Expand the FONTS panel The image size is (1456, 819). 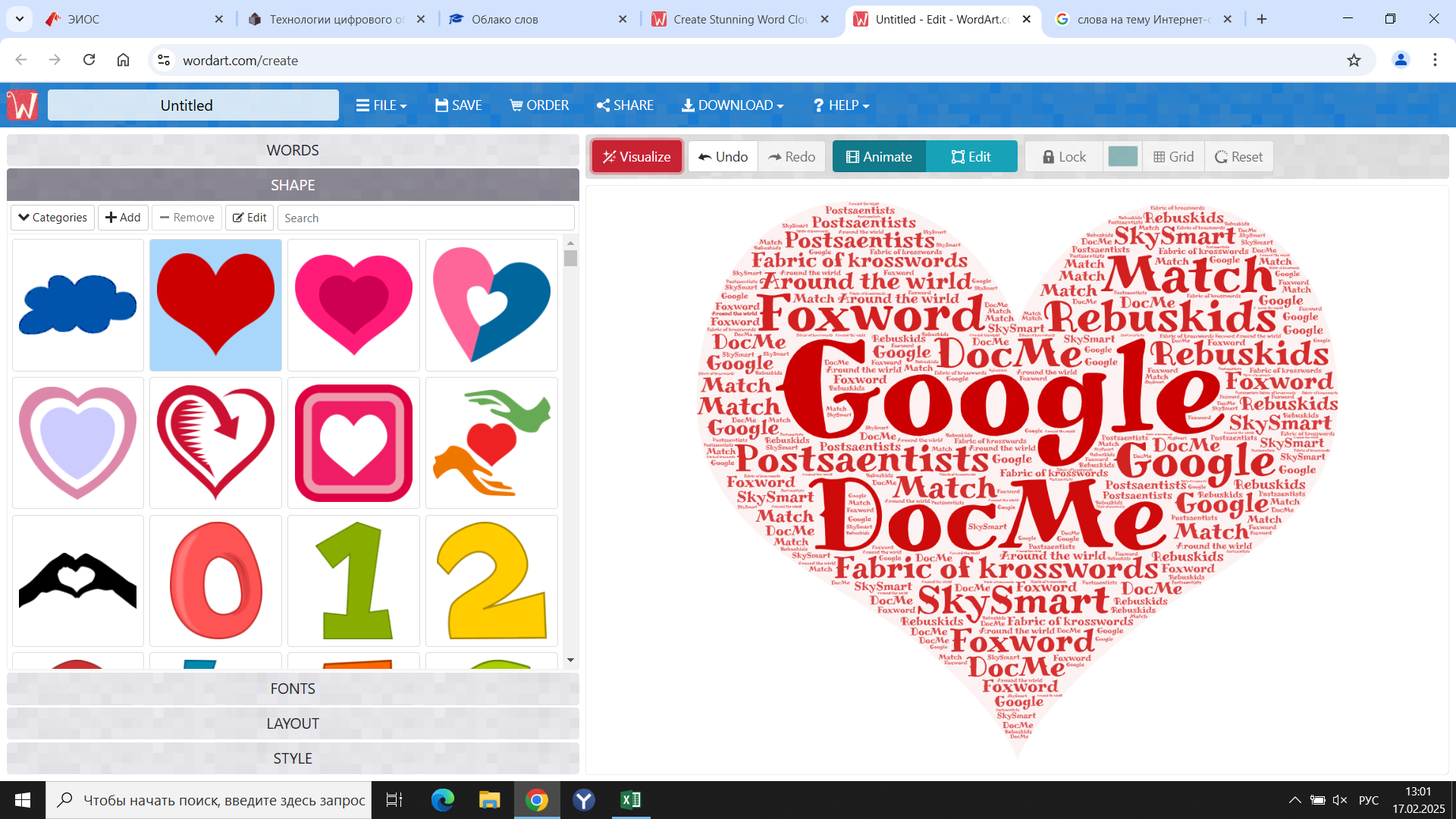pos(293,689)
